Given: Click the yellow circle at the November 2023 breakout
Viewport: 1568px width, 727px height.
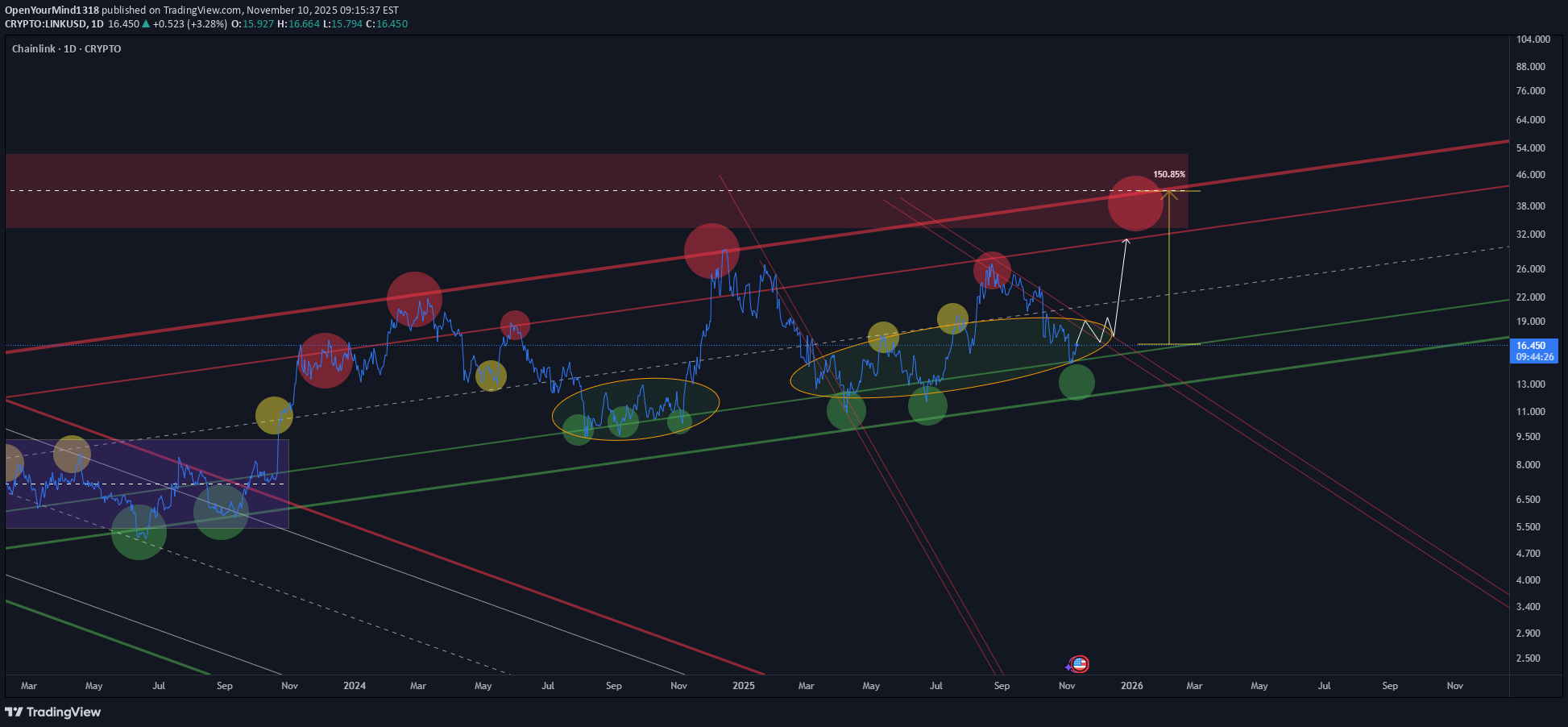Looking at the screenshot, I should coord(274,415).
